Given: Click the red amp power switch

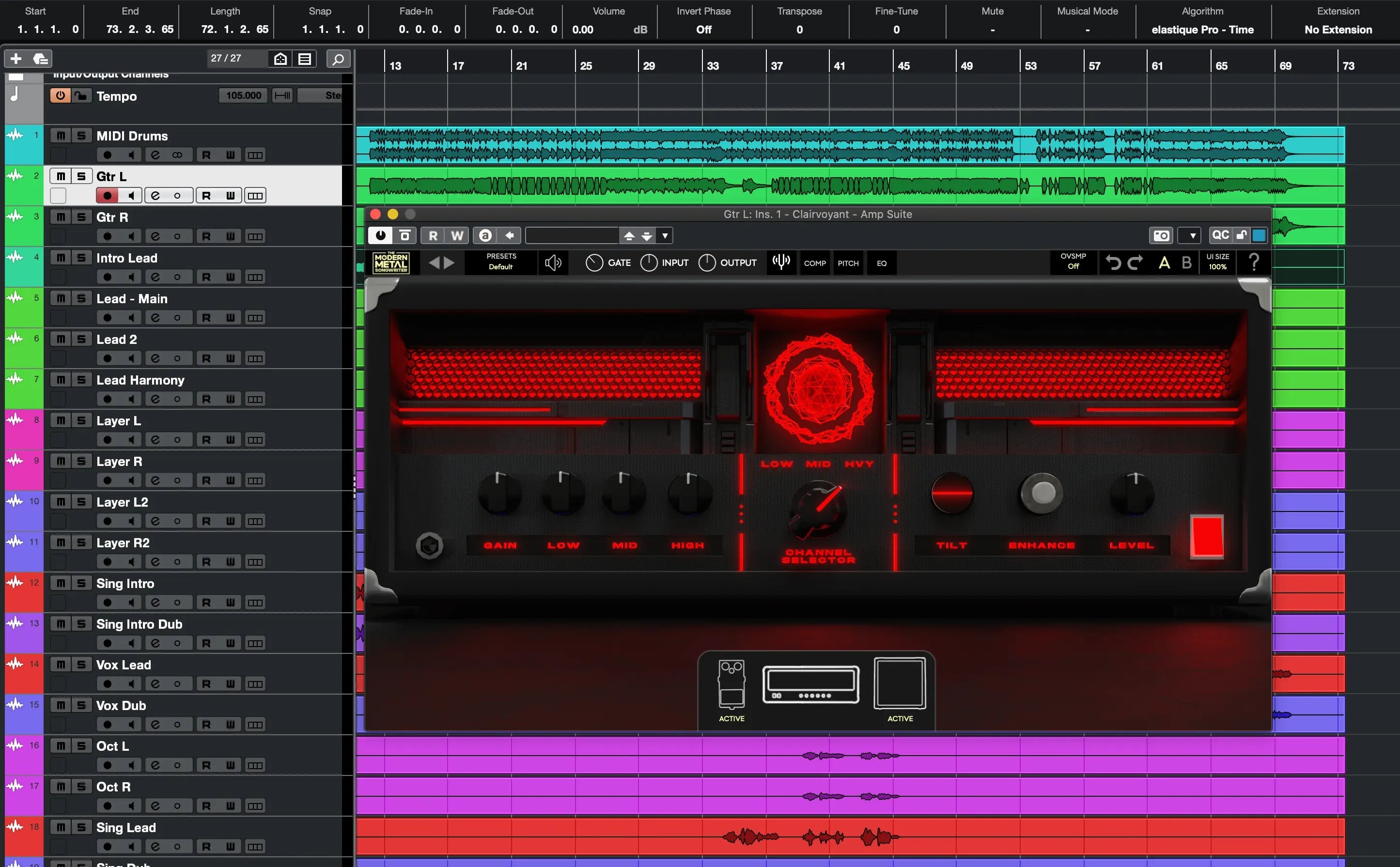Looking at the screenshot, I should coord(1207,537).
